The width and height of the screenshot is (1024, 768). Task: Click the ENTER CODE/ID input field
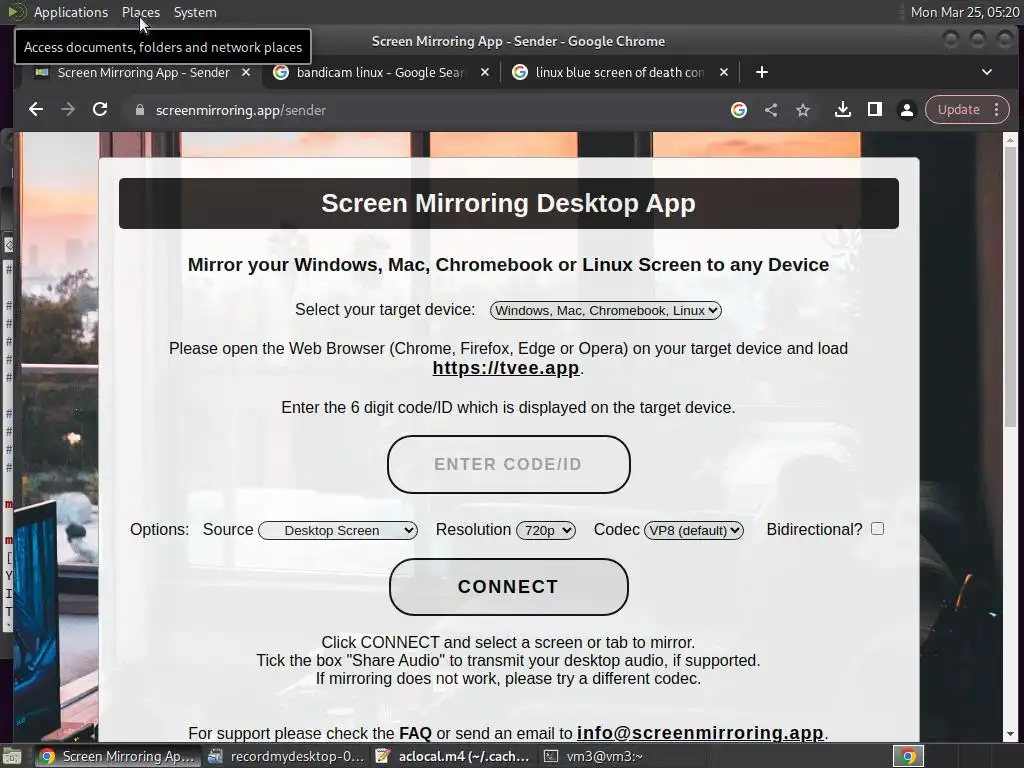point(509,464)
